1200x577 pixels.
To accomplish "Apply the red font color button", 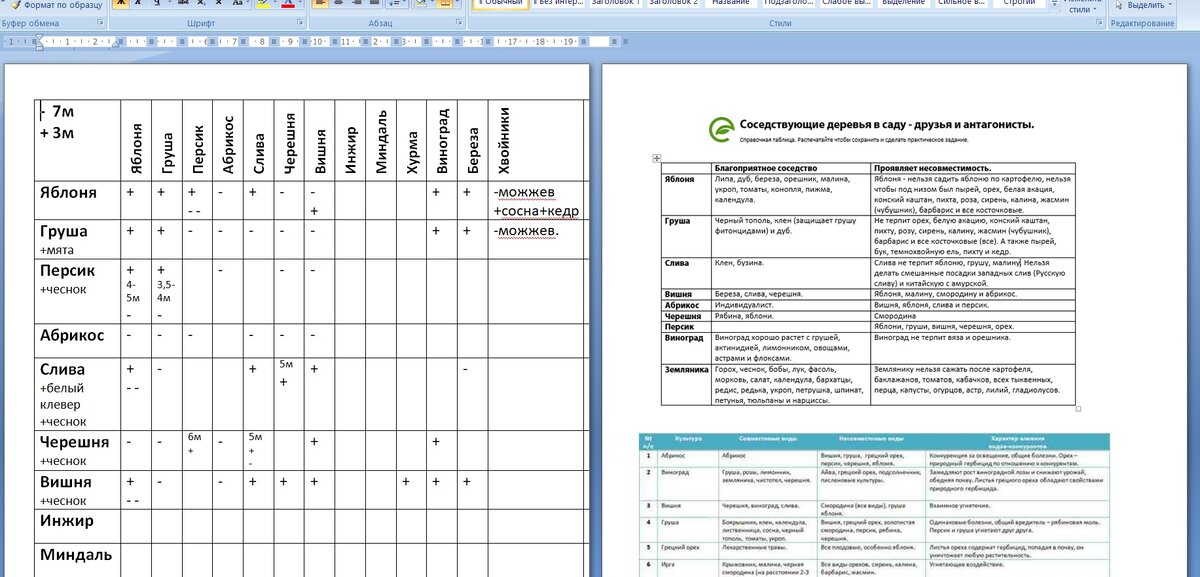I will pyautogui.click(x=288, y=4).
